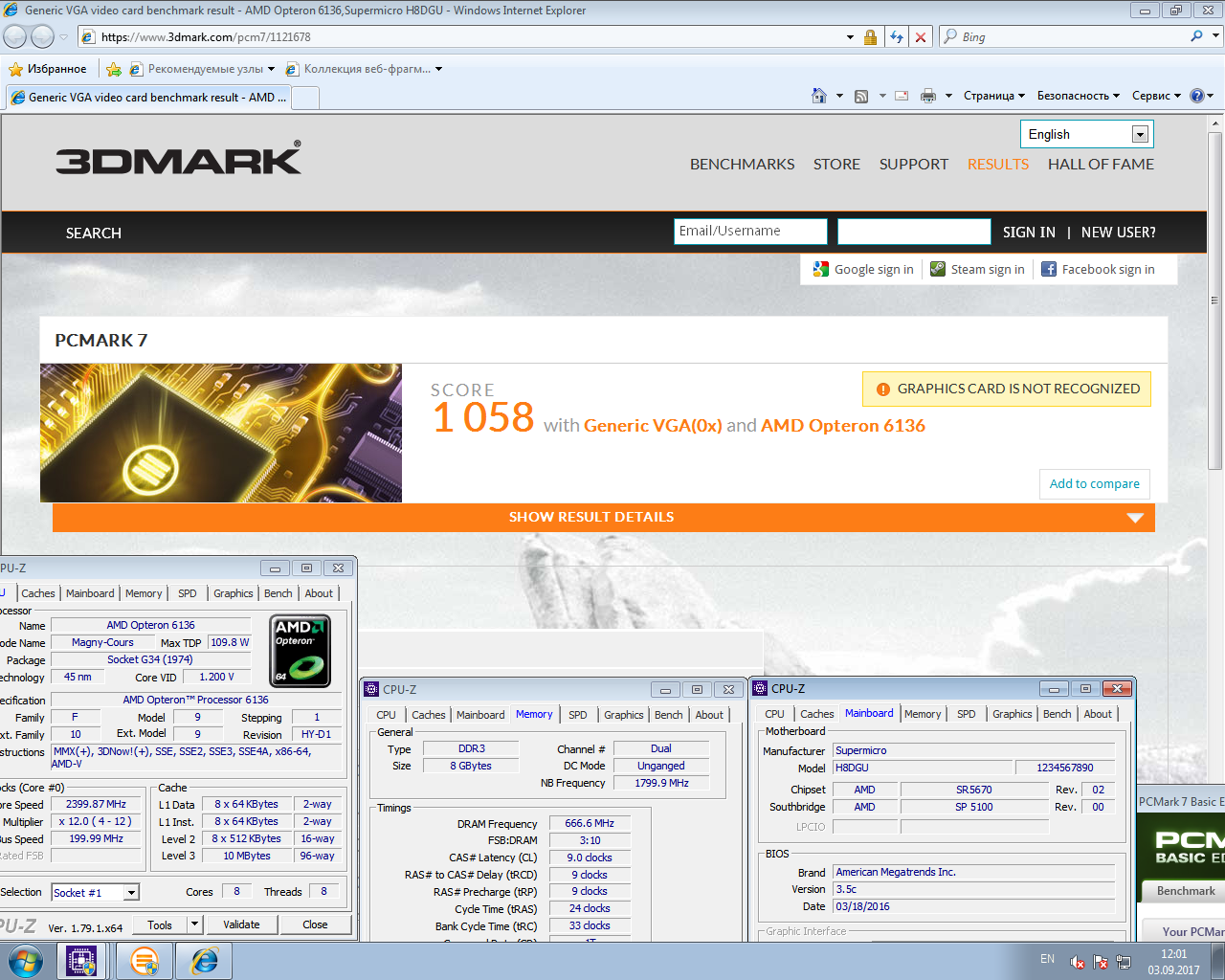Click the Bing search input field
1225x980 pixels.
[x=1072, y=36]
